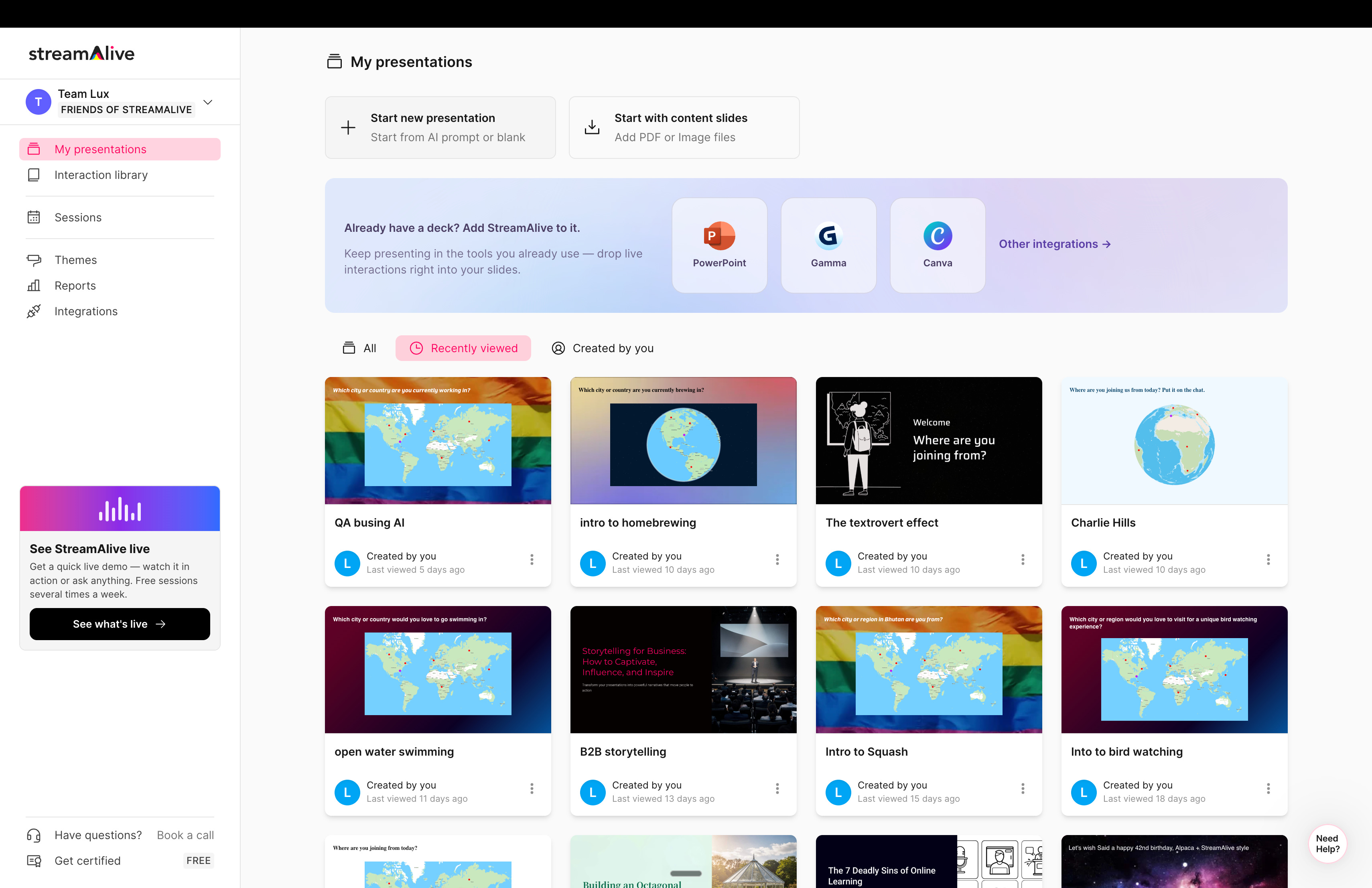Open options menu for Into to bird watching
Viewport: 1372px width, 888px height.
pos(1268,788)
